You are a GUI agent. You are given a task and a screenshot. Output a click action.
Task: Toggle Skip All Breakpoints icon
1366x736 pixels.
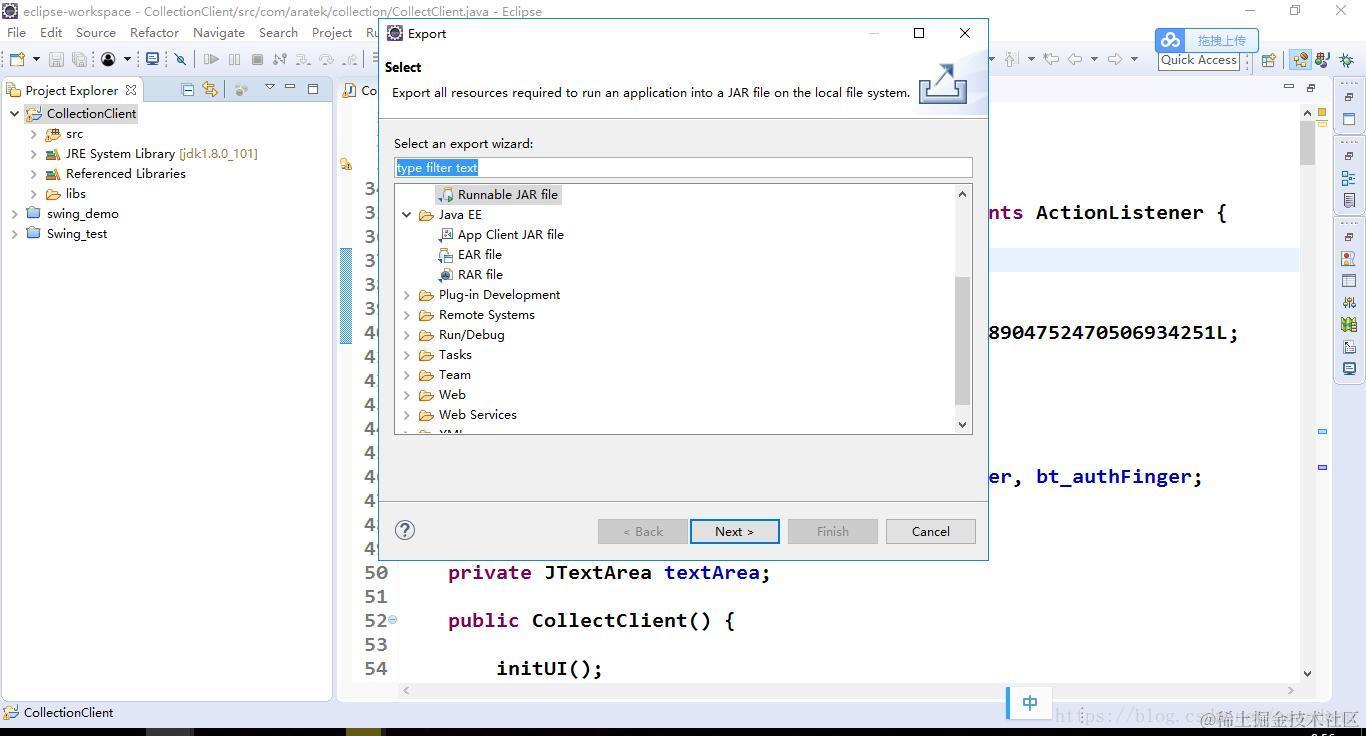[x=180, y=60]
